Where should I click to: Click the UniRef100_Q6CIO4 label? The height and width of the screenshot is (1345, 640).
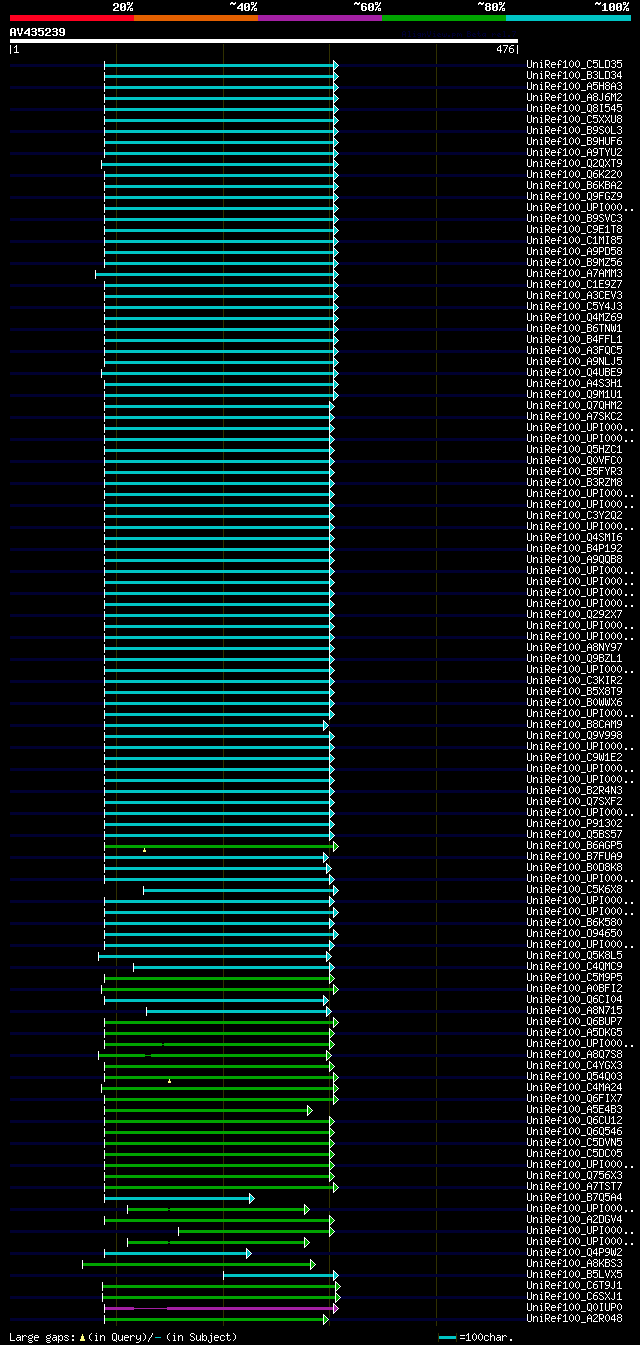(x=574, y=1000)
